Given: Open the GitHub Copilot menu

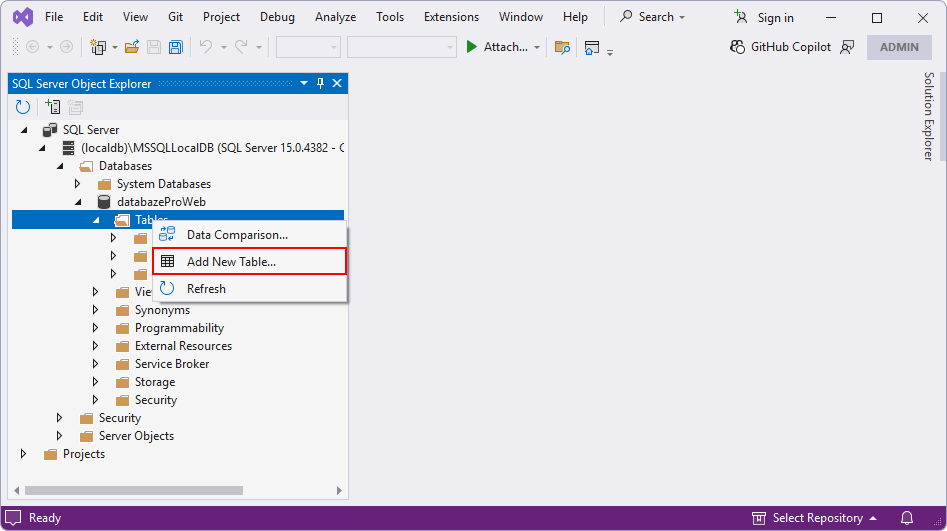Looking at the screenshot, I should pos(780,47).
